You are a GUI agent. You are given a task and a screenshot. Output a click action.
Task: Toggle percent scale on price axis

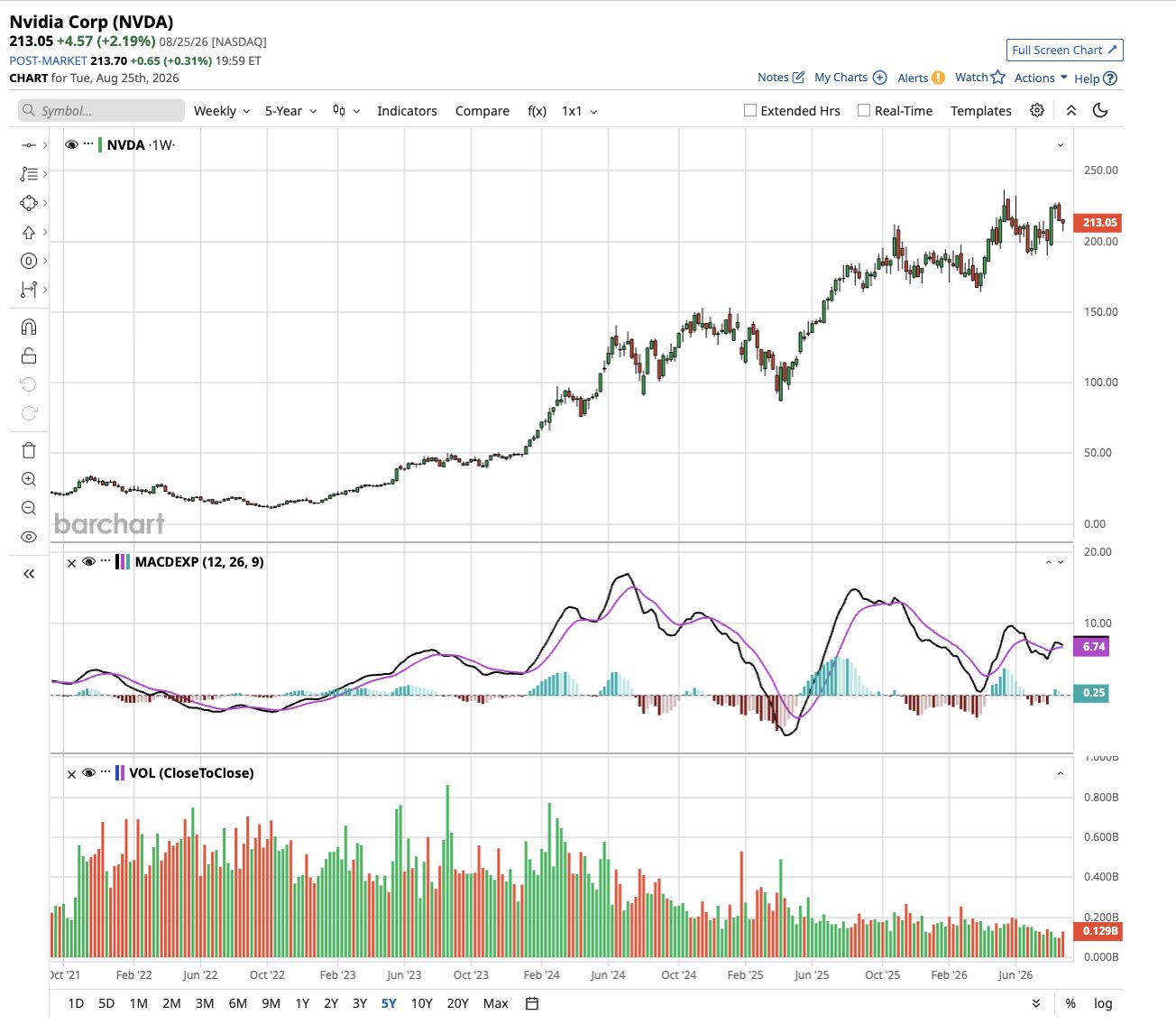(x=1070, y=1003)
